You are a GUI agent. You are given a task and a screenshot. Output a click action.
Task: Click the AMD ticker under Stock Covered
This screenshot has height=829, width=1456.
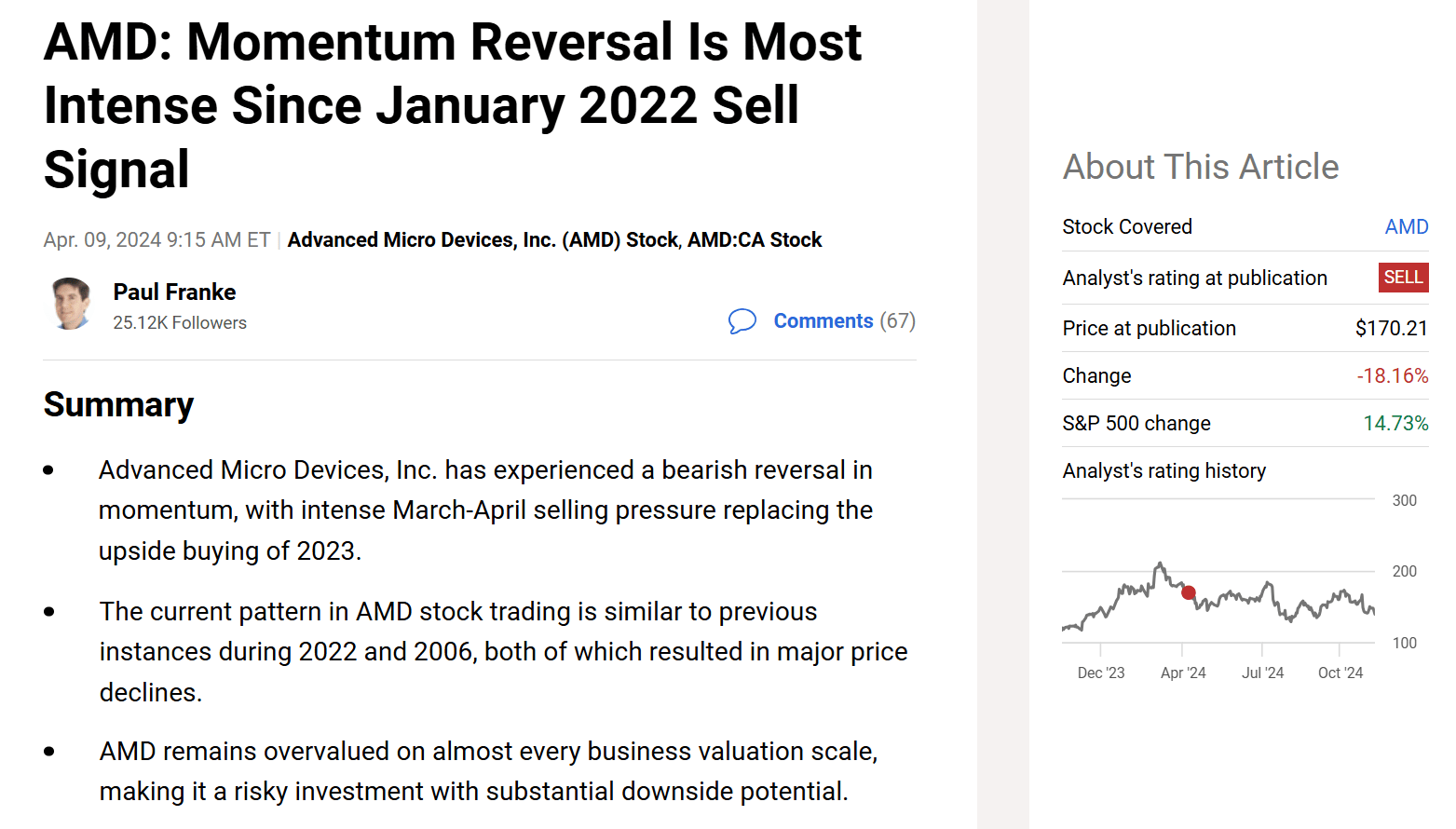1406,227
